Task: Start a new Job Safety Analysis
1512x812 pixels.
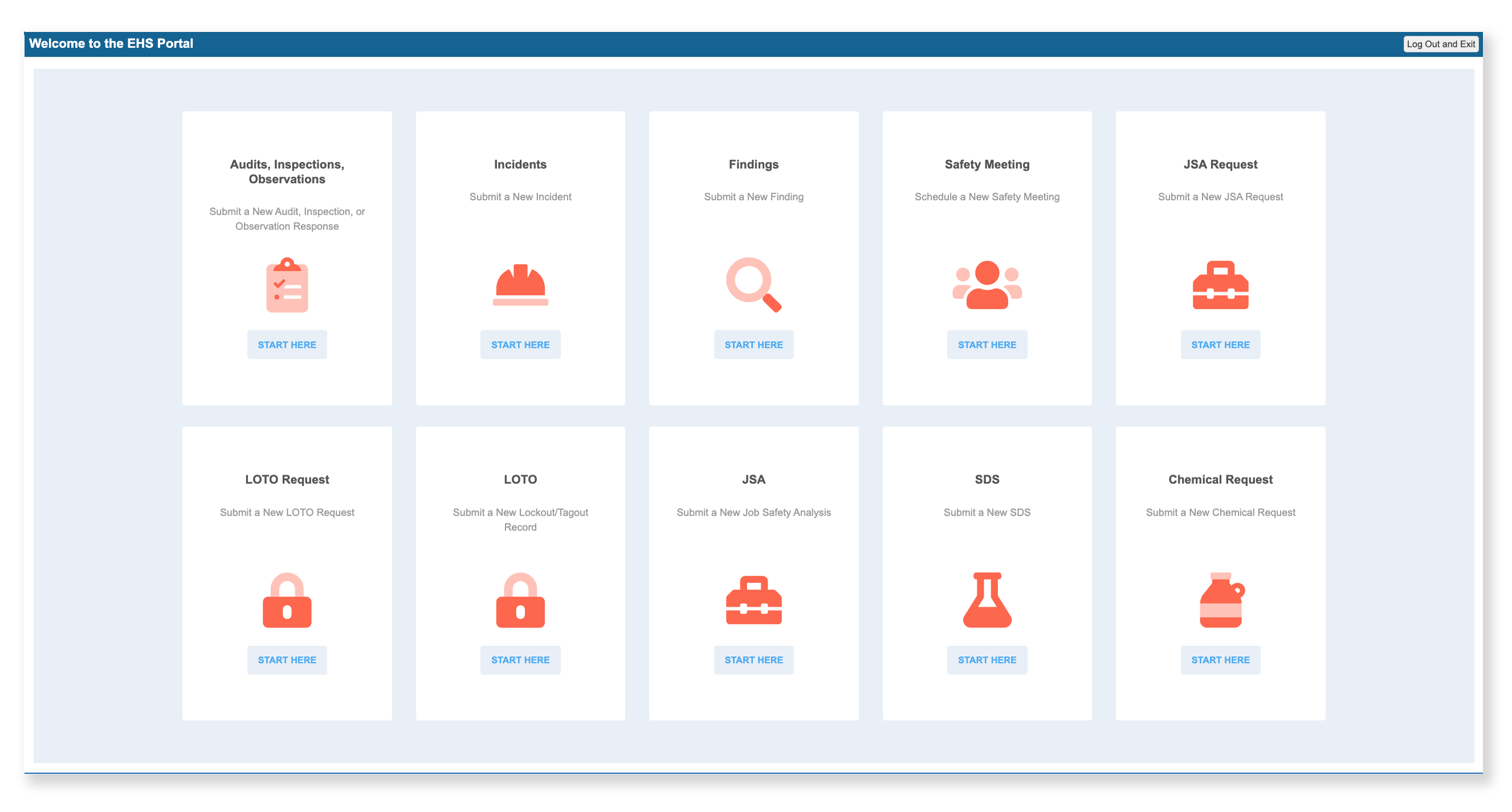Action: point(753,659)
